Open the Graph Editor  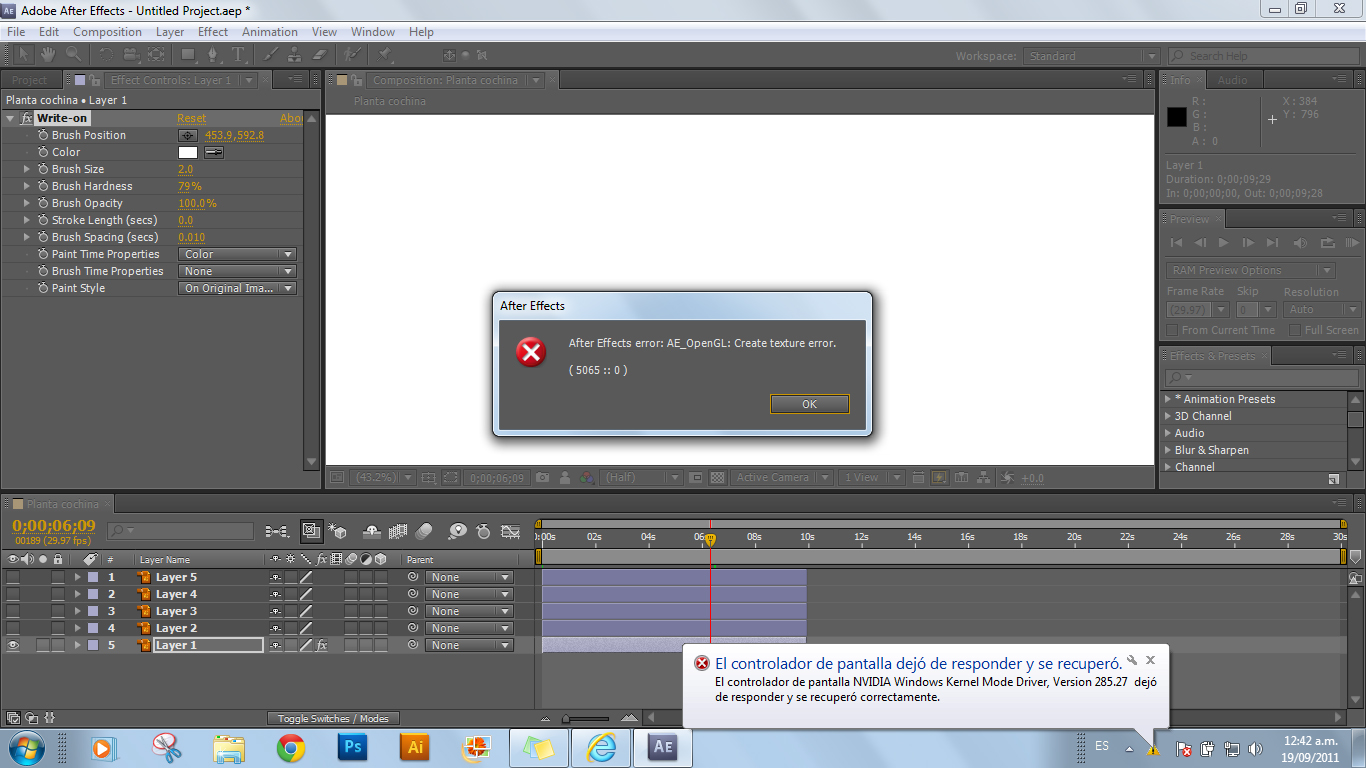[x=510, y=531]
